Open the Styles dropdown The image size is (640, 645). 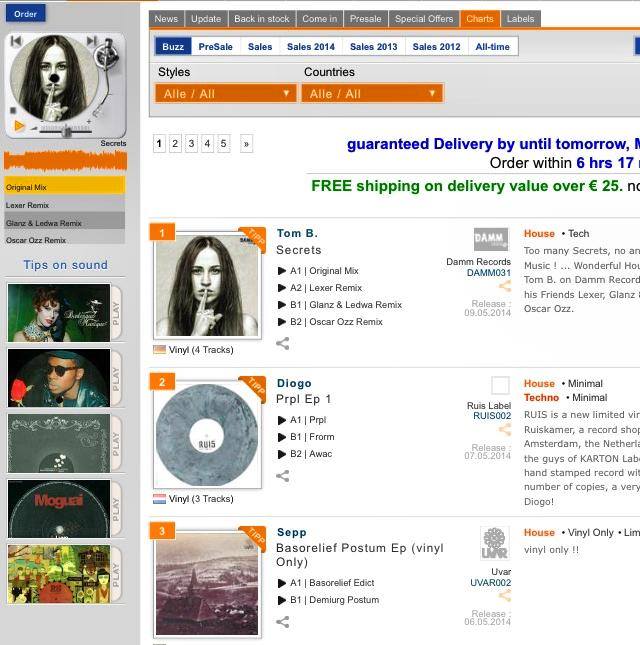click(226, 93)
